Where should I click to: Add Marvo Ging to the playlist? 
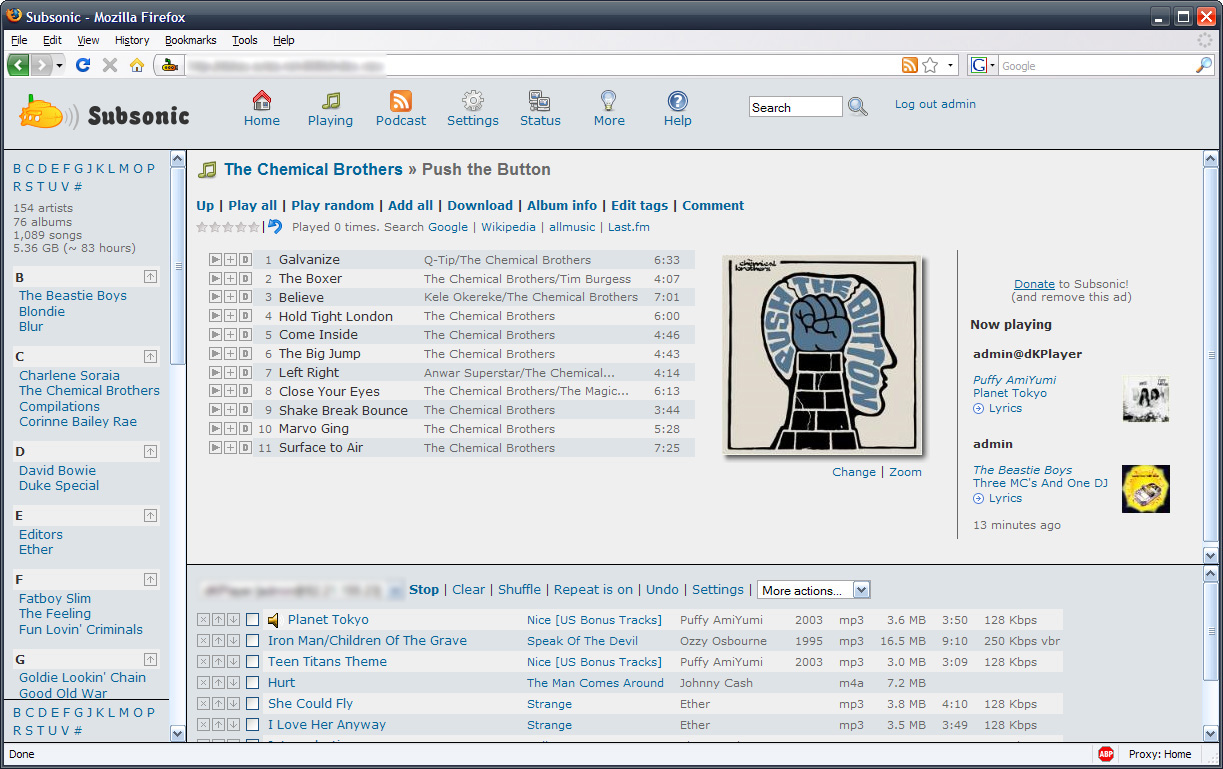[230, 429]
